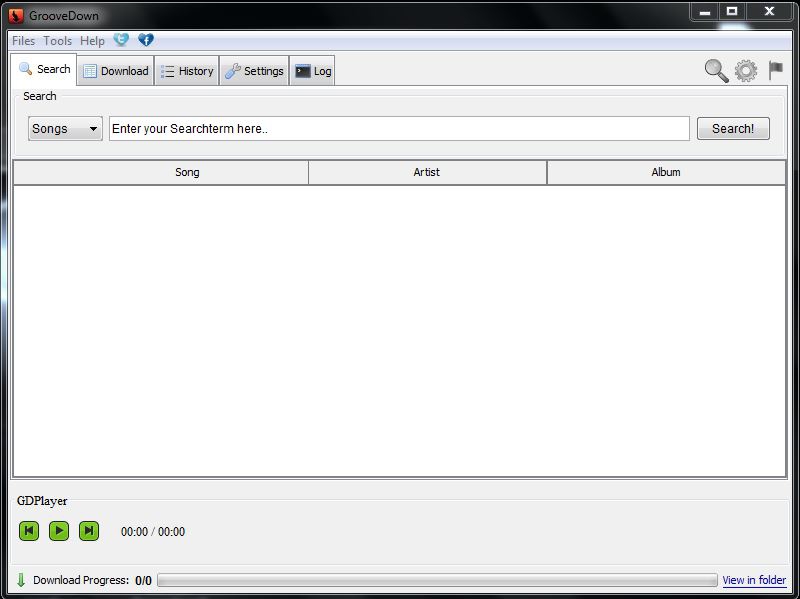Switch to the Log tab
Viewport: 800px width, 599px height.
pos(315,71)
